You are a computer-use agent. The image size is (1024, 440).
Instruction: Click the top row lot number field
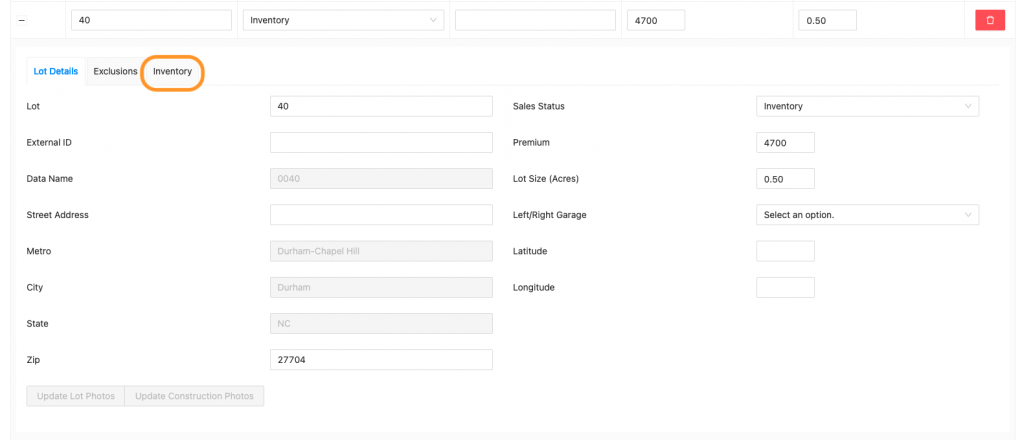pos(152,20)
